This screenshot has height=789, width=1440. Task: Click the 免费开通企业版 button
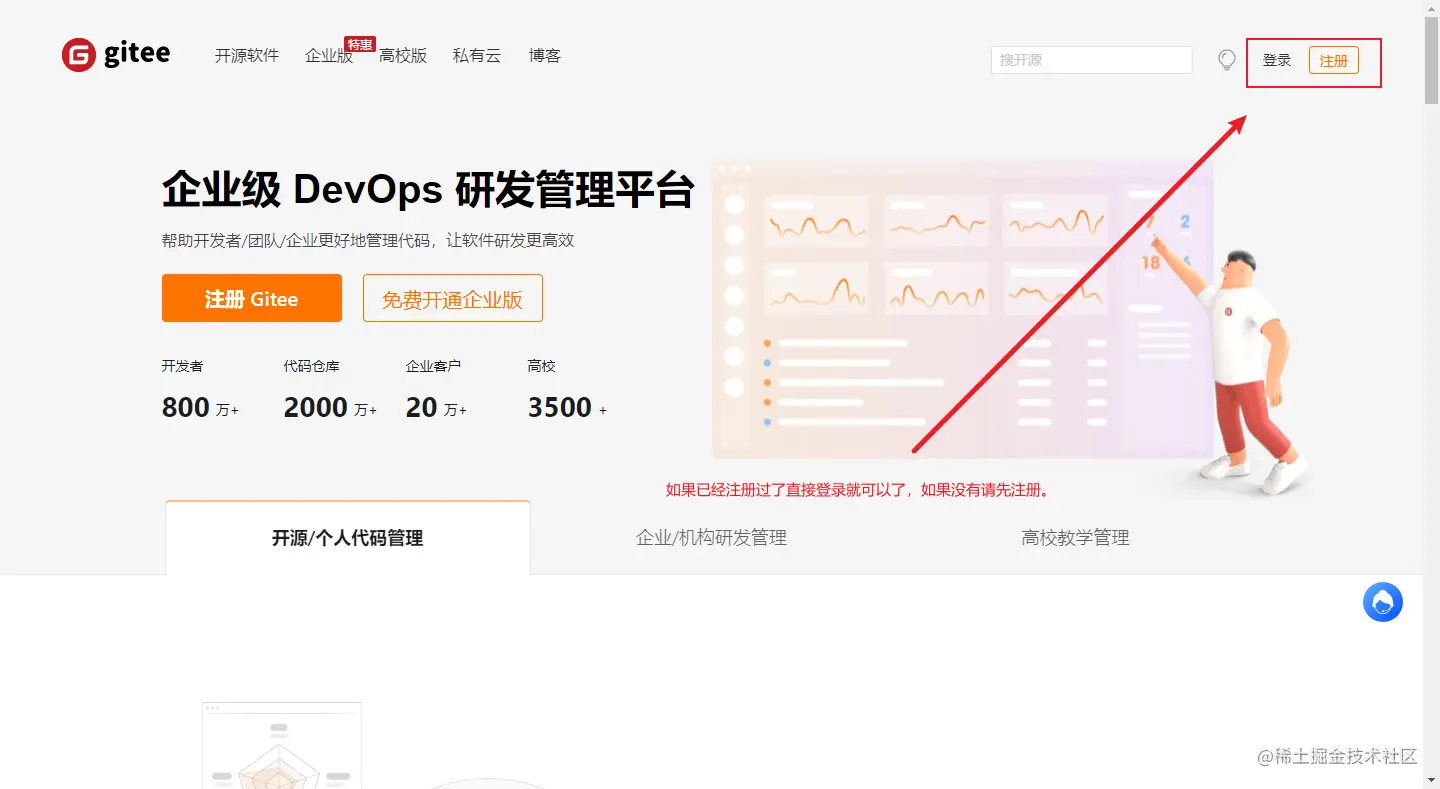(x=453, y=298)
